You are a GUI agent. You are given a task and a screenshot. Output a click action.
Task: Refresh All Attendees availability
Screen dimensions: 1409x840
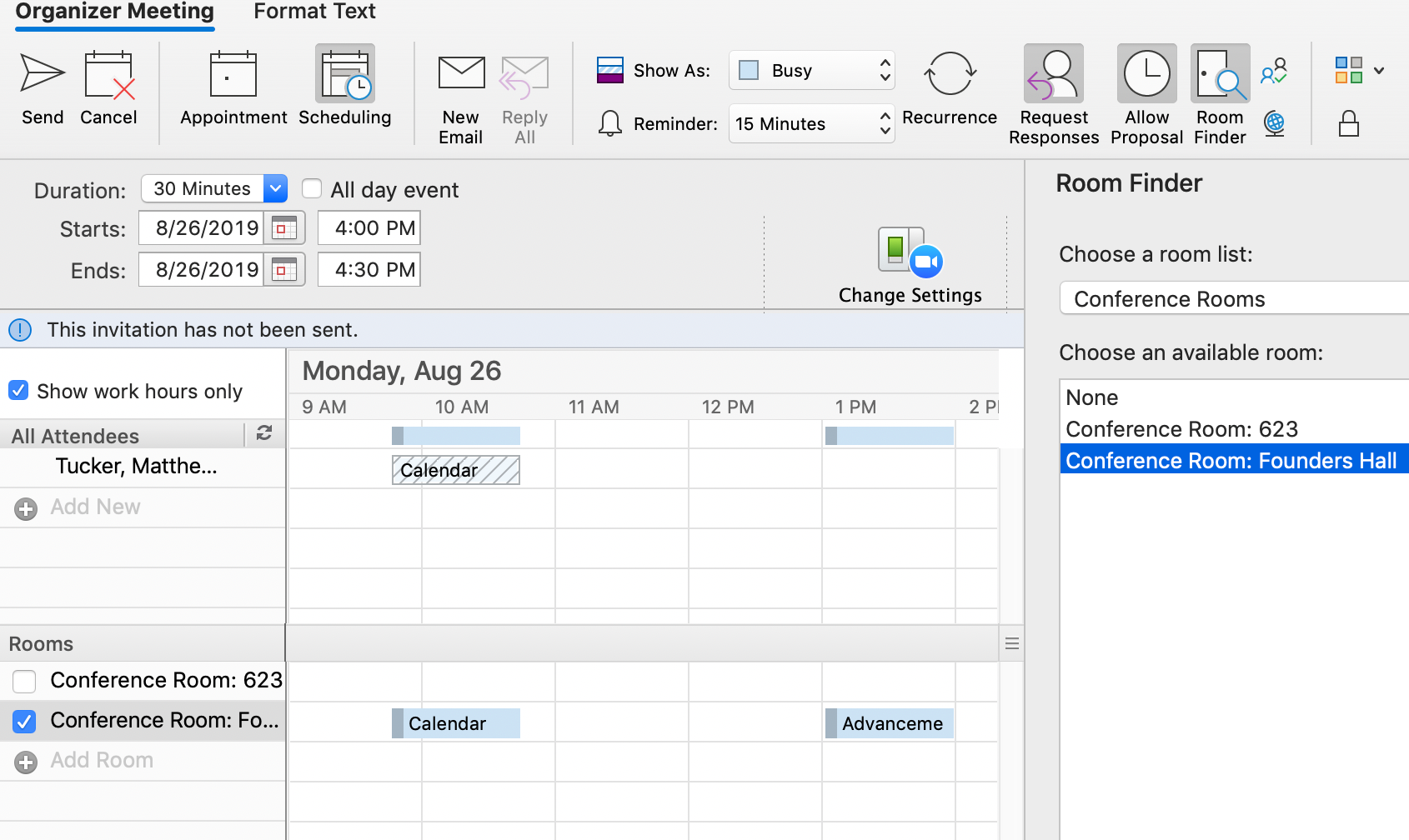pos(264,432)
